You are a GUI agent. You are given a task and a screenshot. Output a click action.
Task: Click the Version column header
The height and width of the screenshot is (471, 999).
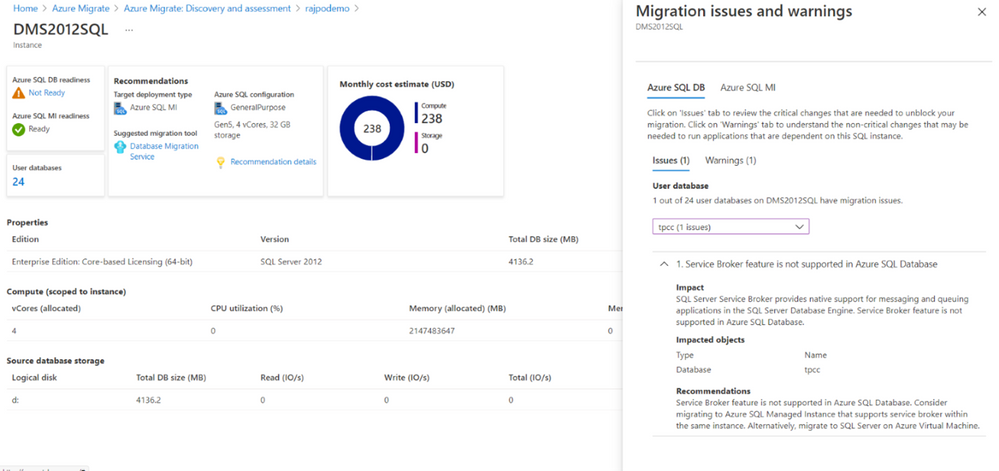275,239
